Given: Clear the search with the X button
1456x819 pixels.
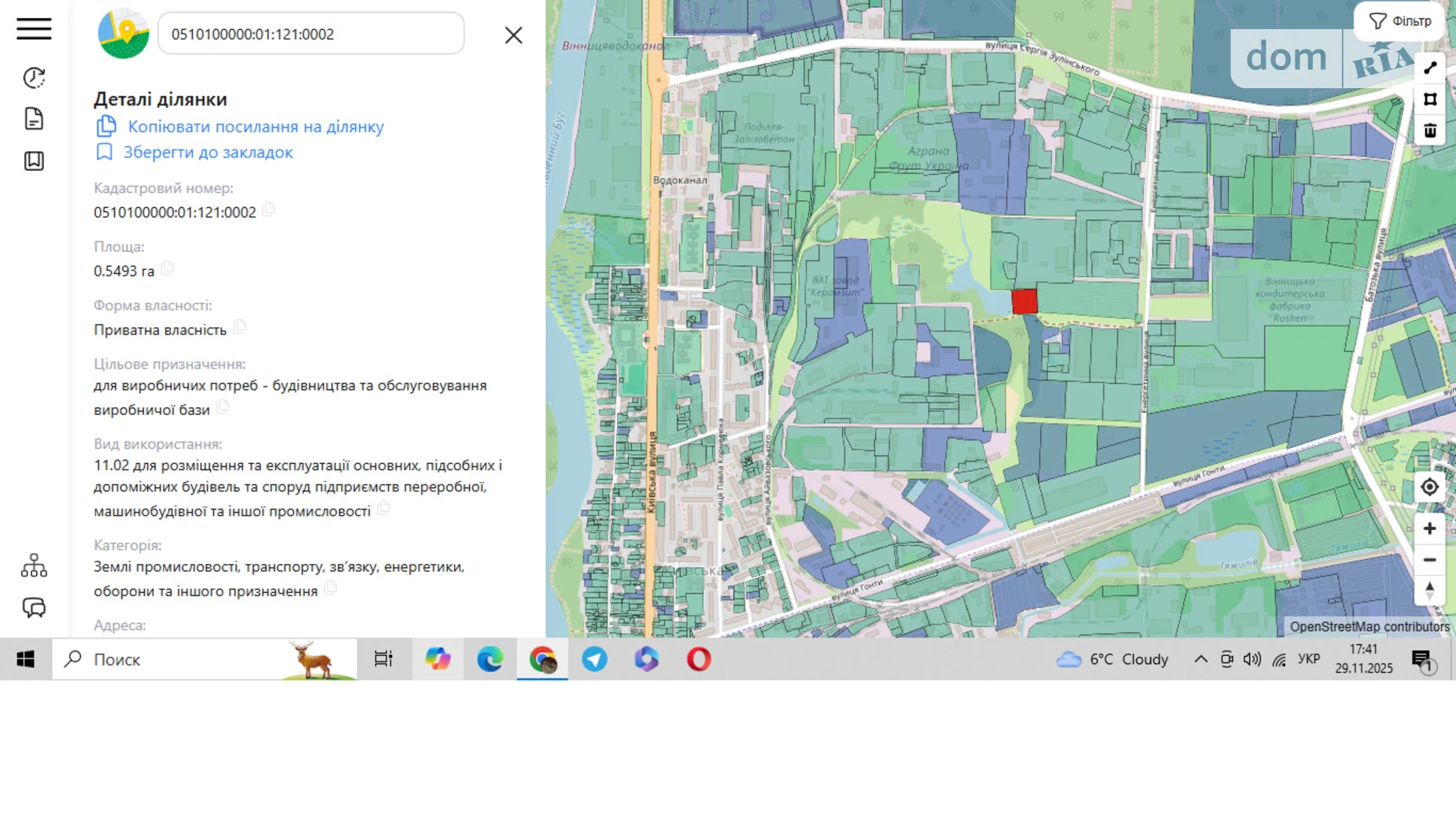Looking at the screenshot, I should tap(513, 35).
